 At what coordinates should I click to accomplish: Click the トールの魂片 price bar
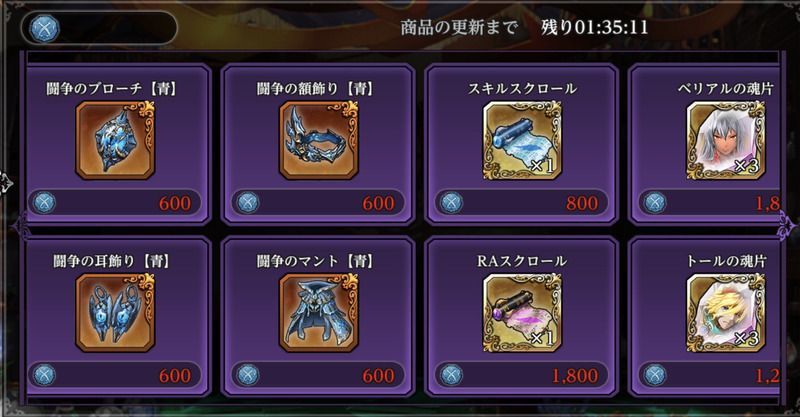(x=709, y=375)
